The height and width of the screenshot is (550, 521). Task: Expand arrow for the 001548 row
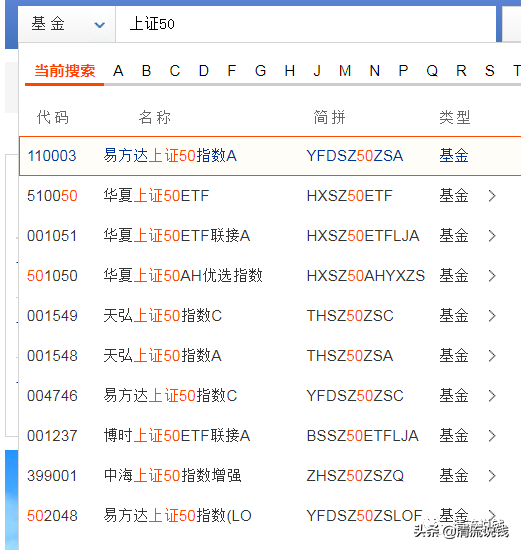click(x=492, y=356)
